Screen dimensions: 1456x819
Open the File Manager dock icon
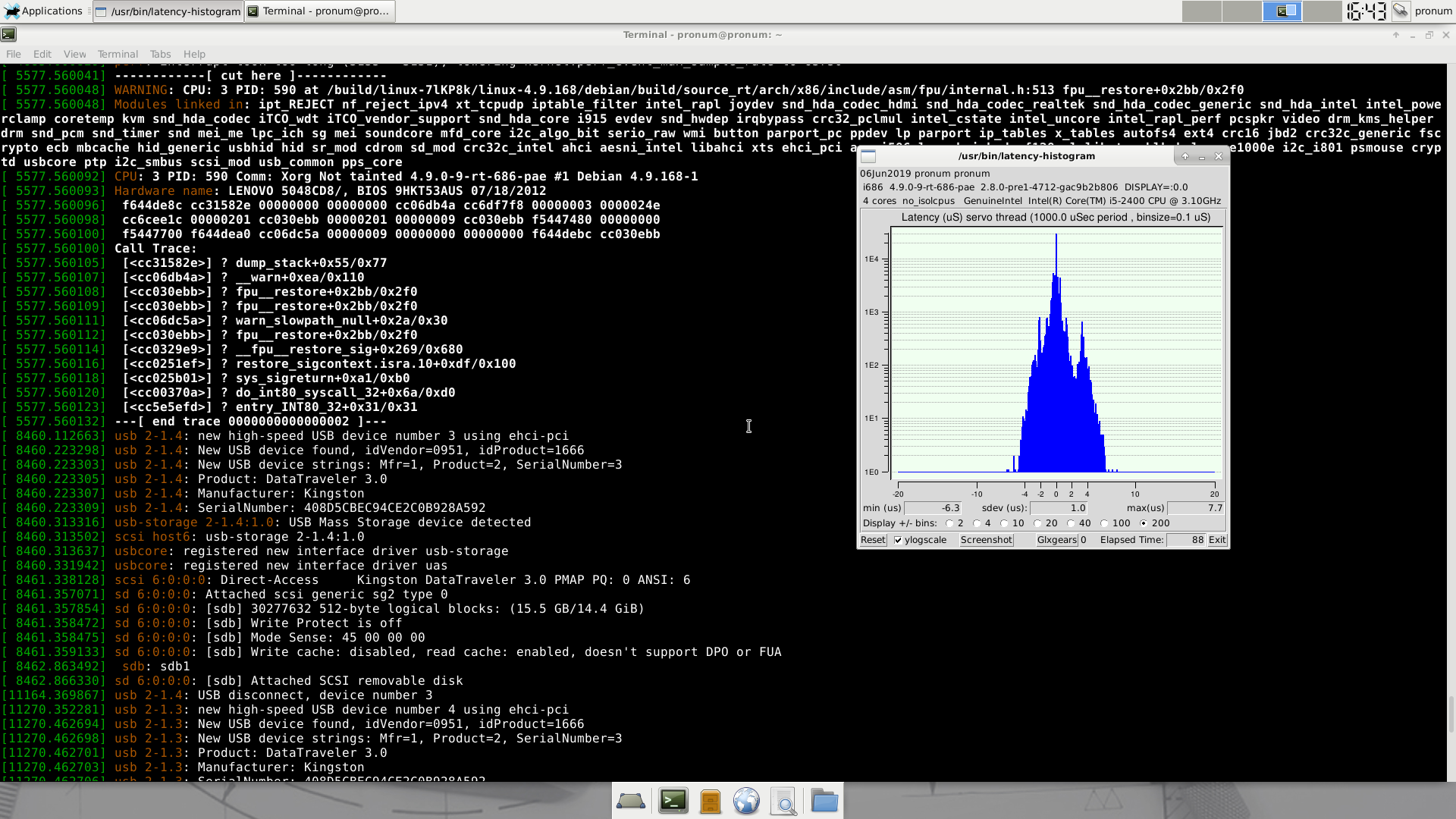point(711,801)
